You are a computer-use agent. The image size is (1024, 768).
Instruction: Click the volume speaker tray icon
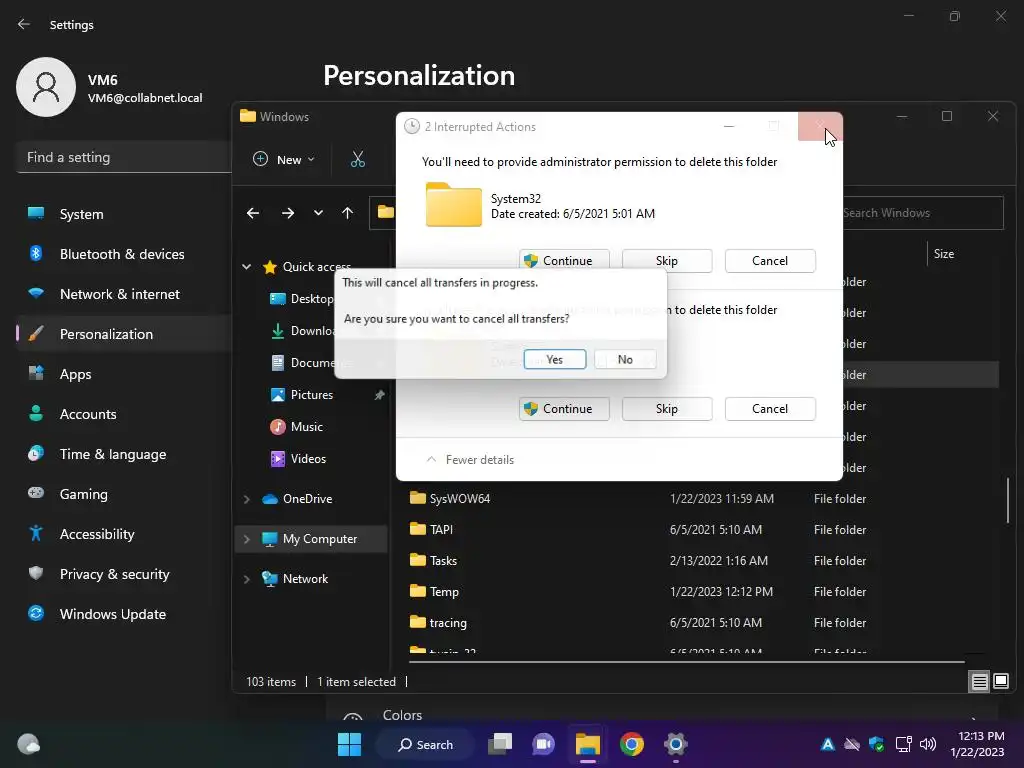click(928, 744)
